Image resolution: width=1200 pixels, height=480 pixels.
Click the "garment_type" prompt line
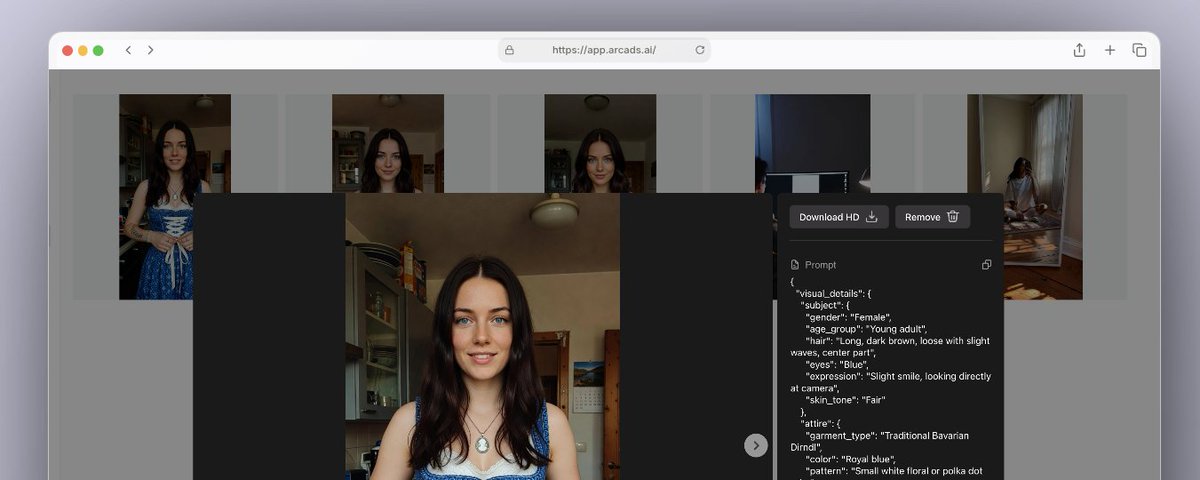(879, 441)
